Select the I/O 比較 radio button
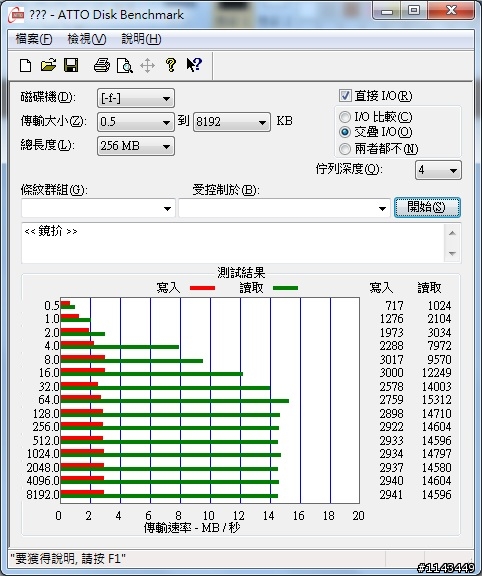This screenshot has width=482, height=576. coord(345,117)
